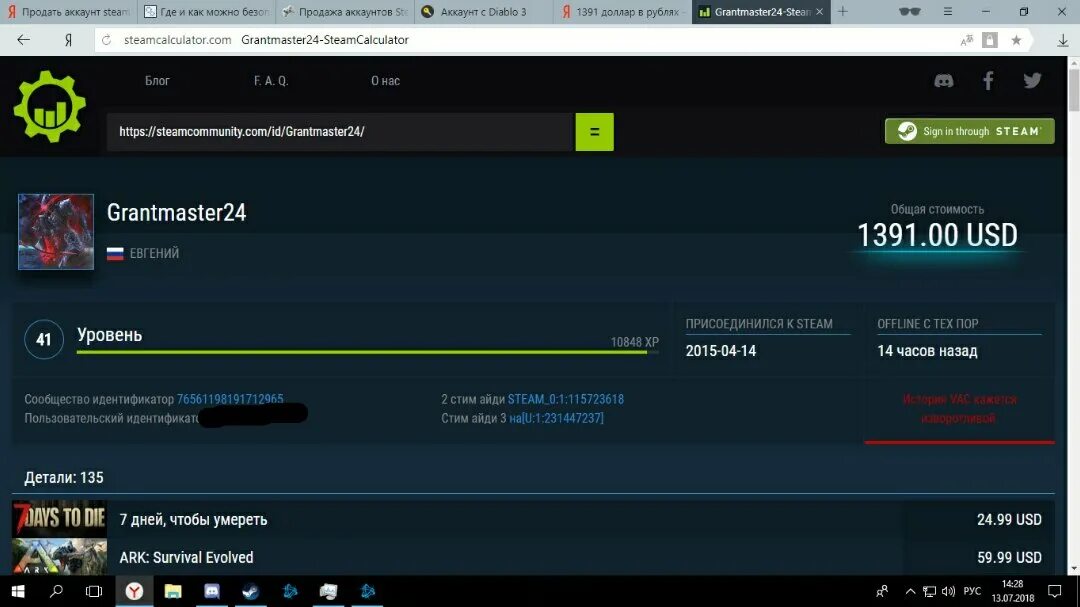Image resolution: width=1080 pixels, height=607 pixels.
Task: Click the incognito sunglasses icon
Action: (909, 12)
